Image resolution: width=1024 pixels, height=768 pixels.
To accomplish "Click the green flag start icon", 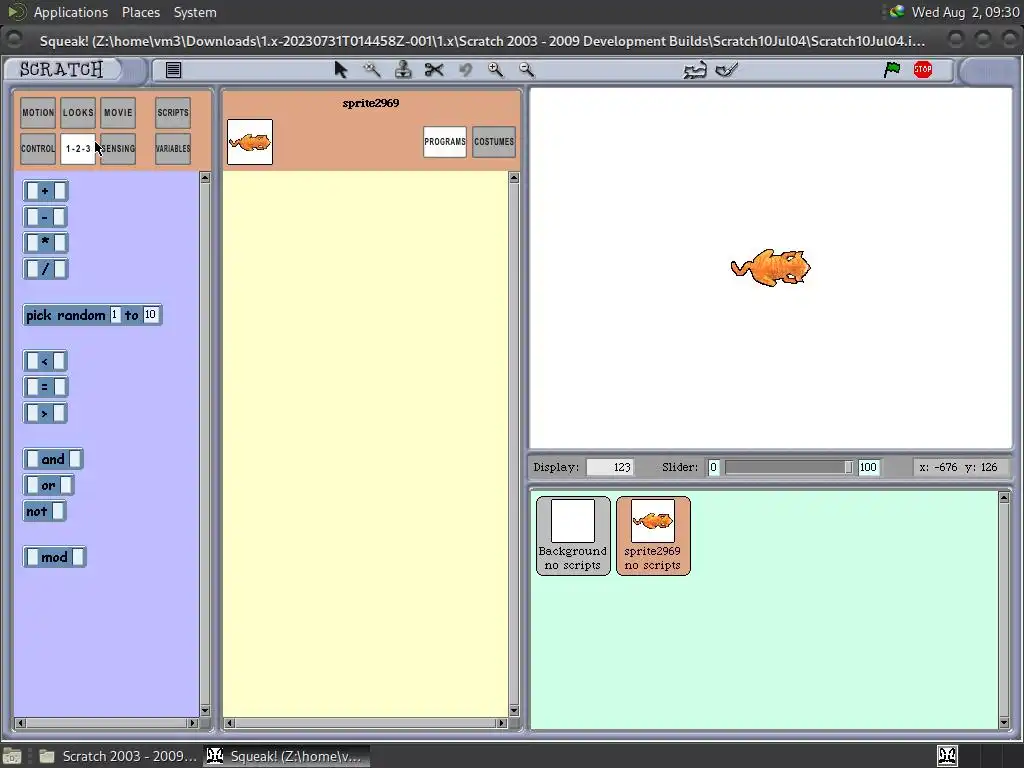I will coord(892,69).
